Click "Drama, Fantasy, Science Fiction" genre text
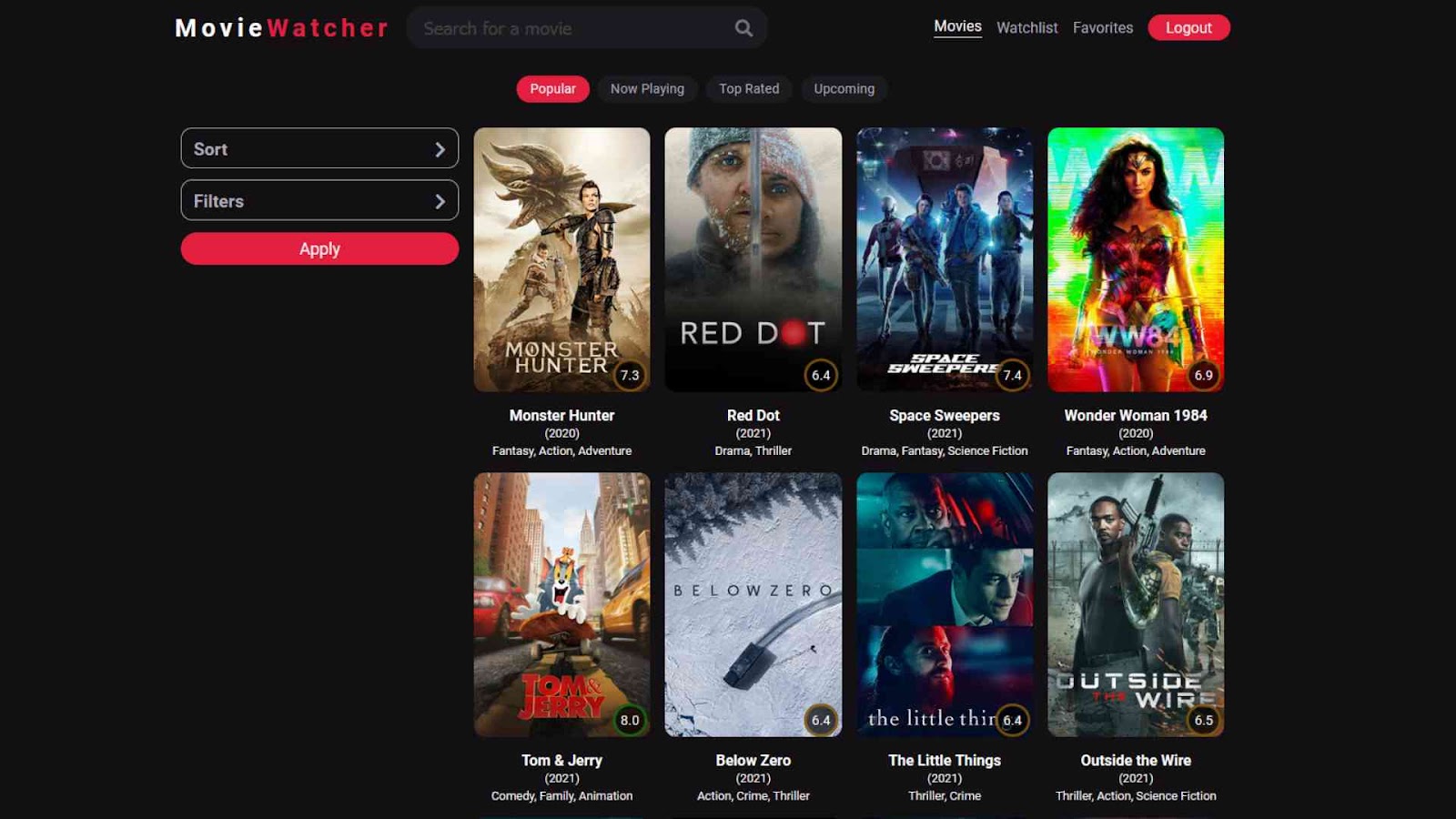 pyautogui.click(x=945, y=450)
